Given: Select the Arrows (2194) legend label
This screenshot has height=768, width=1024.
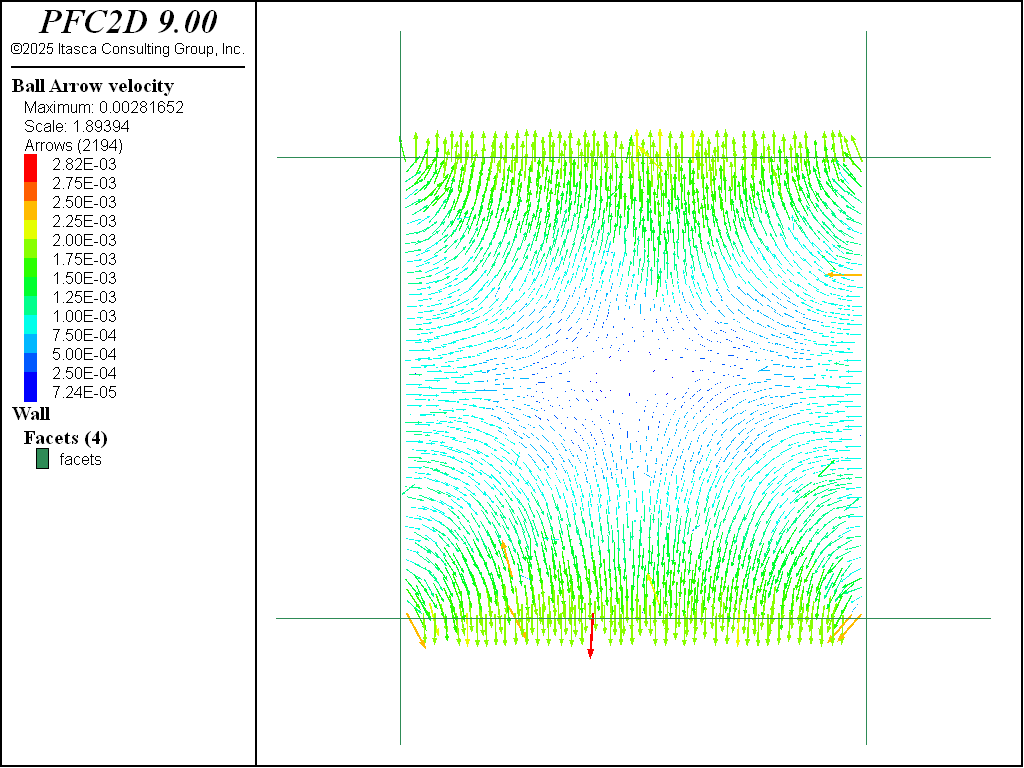Looking at the screenshot, I should 73,145.
